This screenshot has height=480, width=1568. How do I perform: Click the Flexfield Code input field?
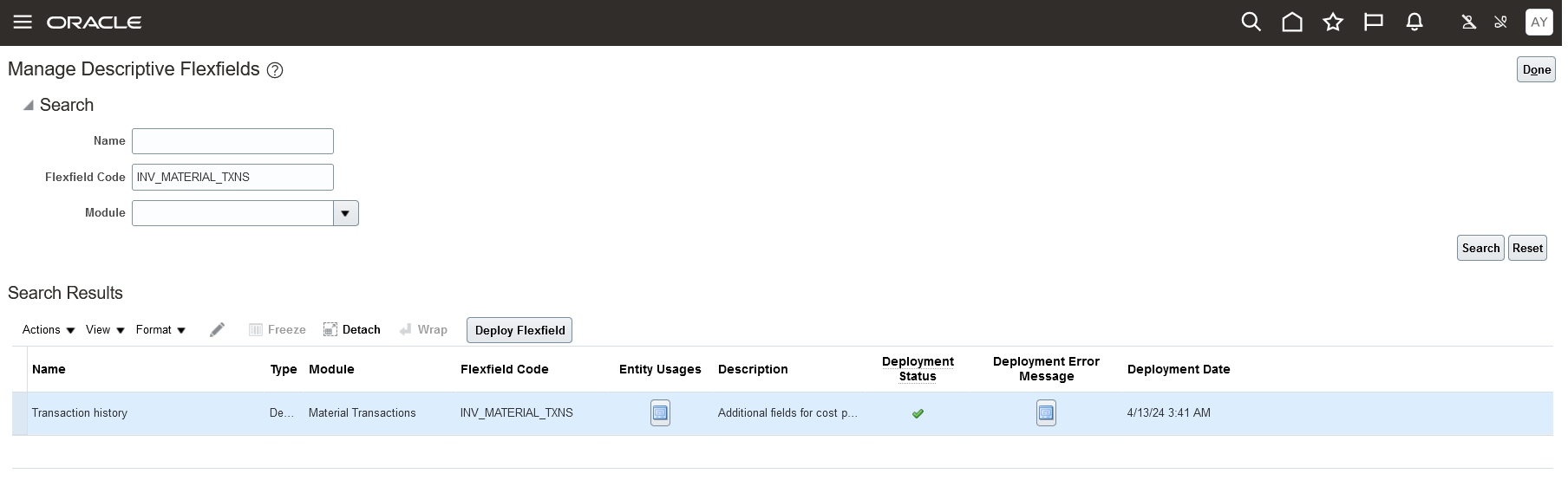(232, 177)
